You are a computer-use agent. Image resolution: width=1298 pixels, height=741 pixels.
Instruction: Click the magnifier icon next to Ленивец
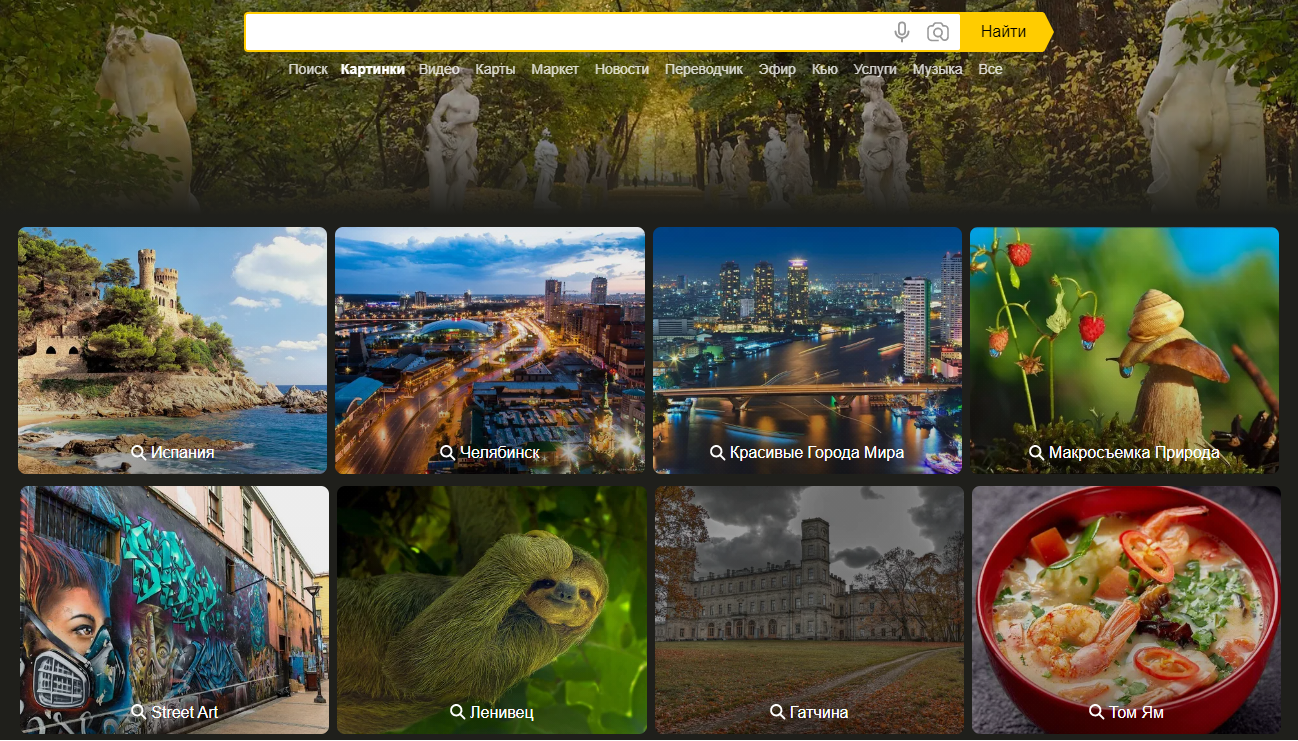pyautogui.click(x=458, y=712)
